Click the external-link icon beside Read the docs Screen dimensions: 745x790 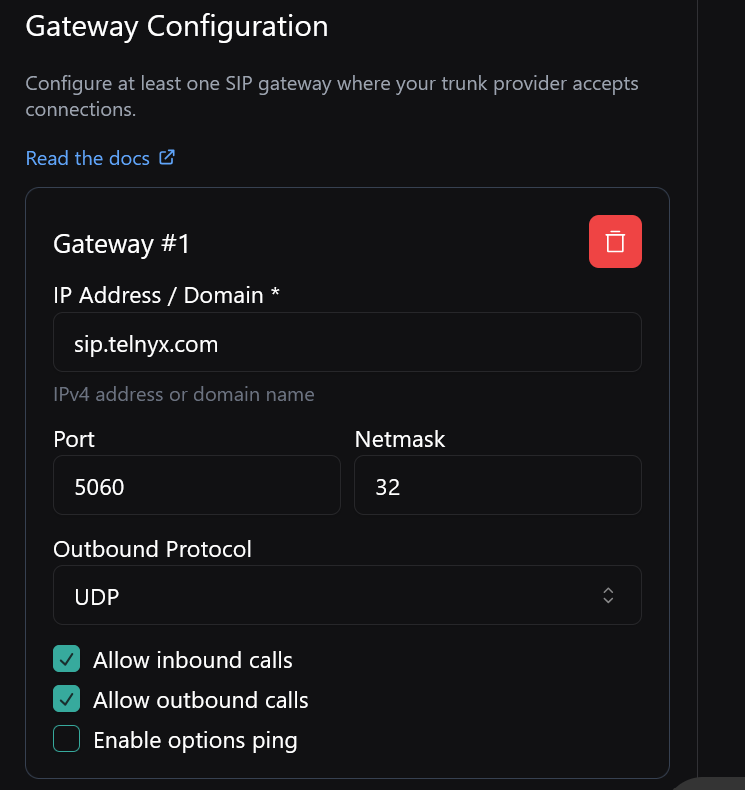coord(167,158)
